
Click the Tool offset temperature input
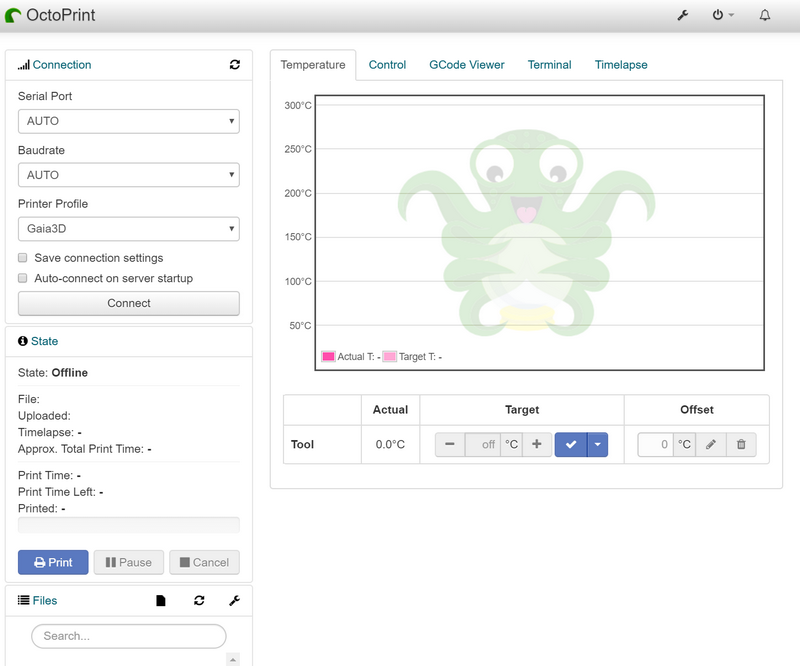[656, 445]
